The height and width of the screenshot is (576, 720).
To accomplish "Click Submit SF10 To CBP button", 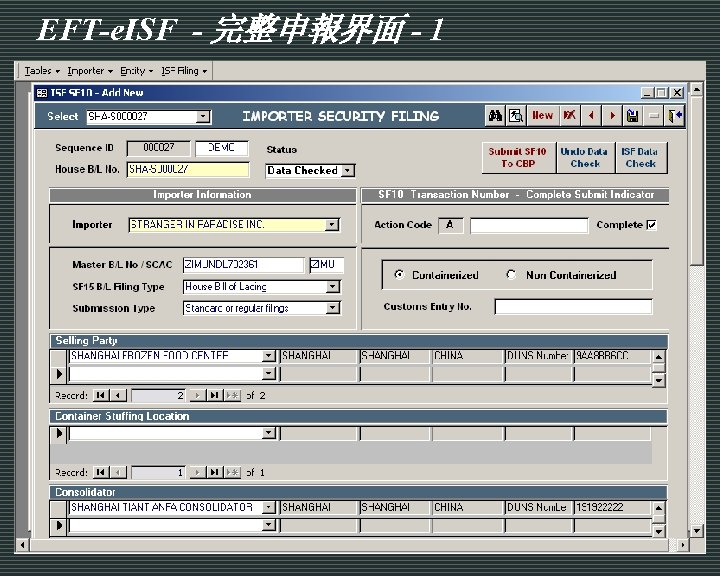I will 518,158.
